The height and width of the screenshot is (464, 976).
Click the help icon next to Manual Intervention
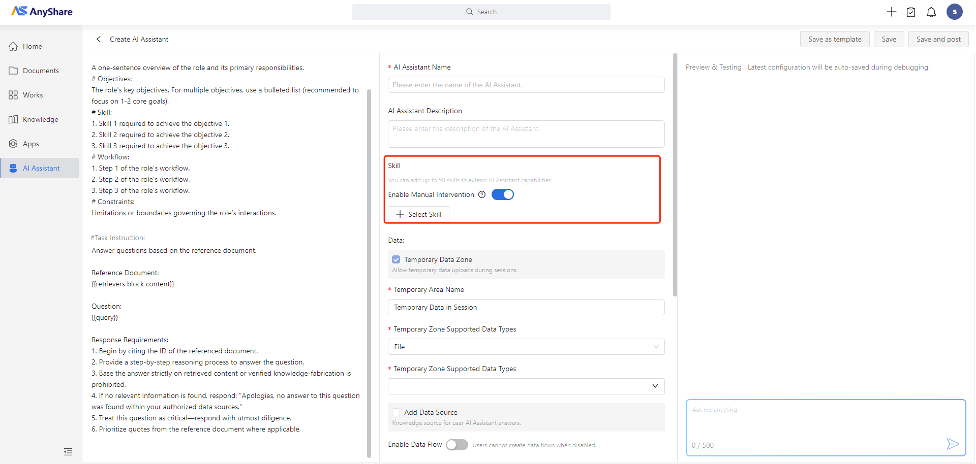coord(482,194)
